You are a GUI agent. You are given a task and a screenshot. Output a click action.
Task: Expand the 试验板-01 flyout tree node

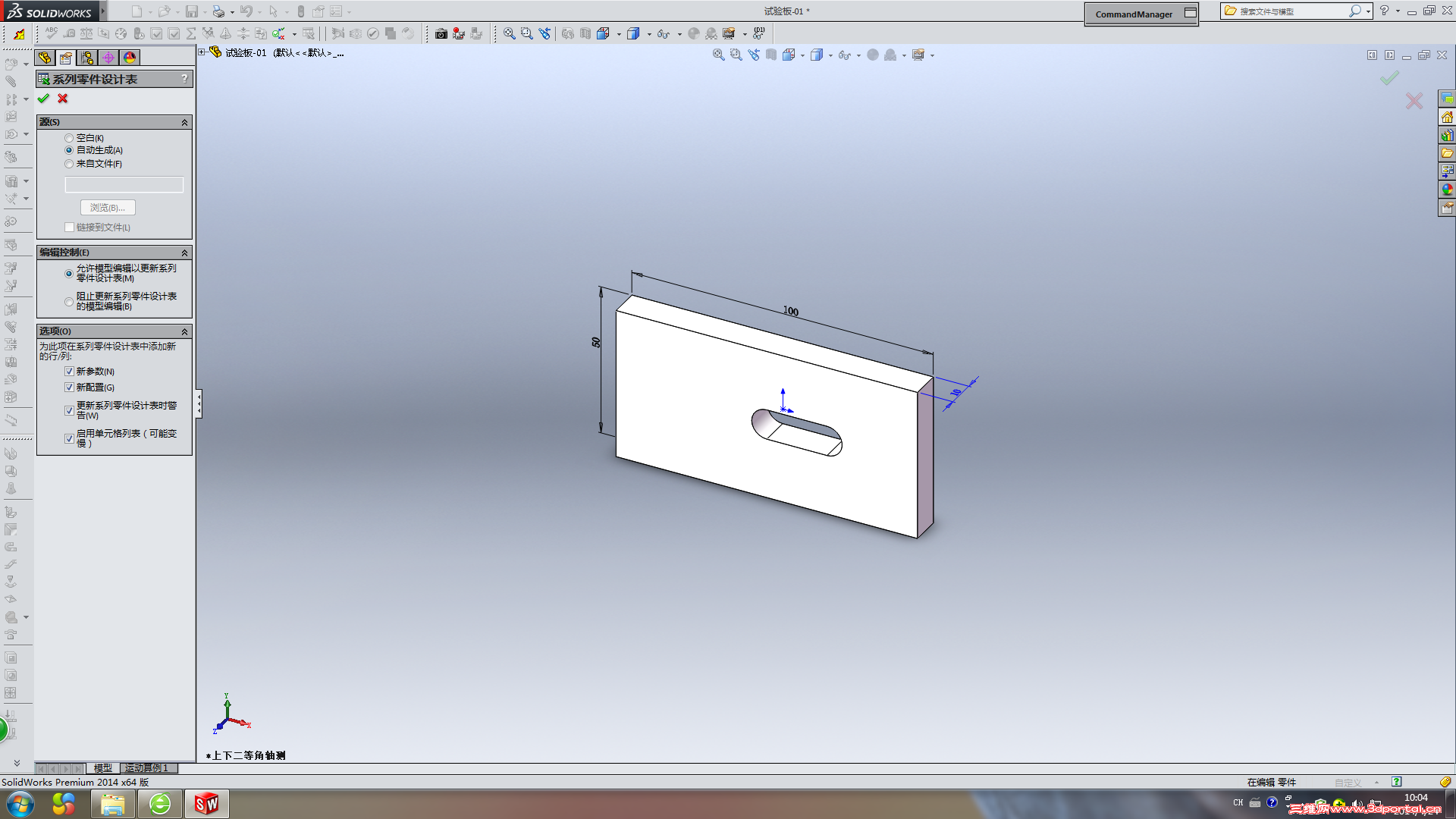click(x=202, y=52)
